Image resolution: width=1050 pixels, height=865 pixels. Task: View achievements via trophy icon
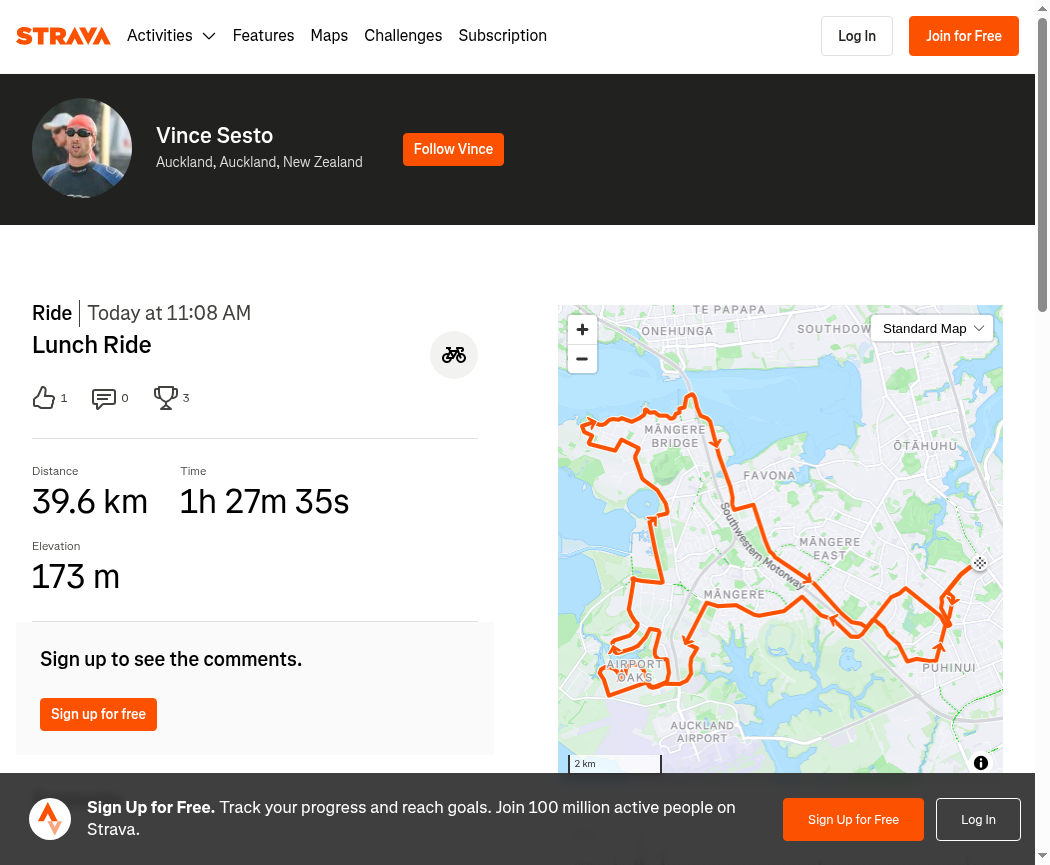pos(165,398)
